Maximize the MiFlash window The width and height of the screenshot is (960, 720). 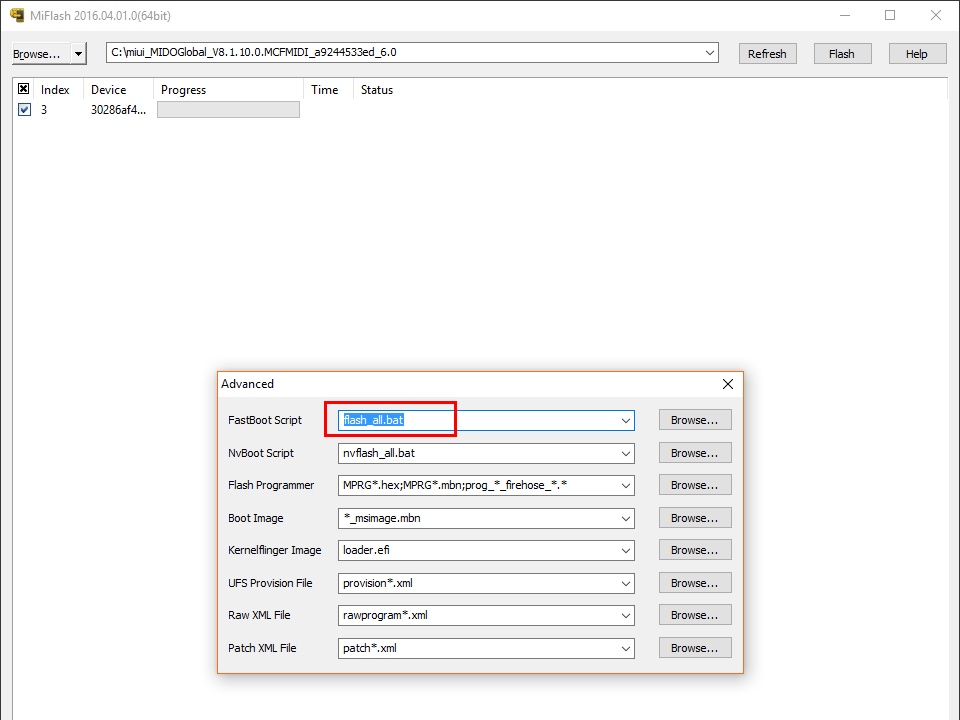point(890,15)
